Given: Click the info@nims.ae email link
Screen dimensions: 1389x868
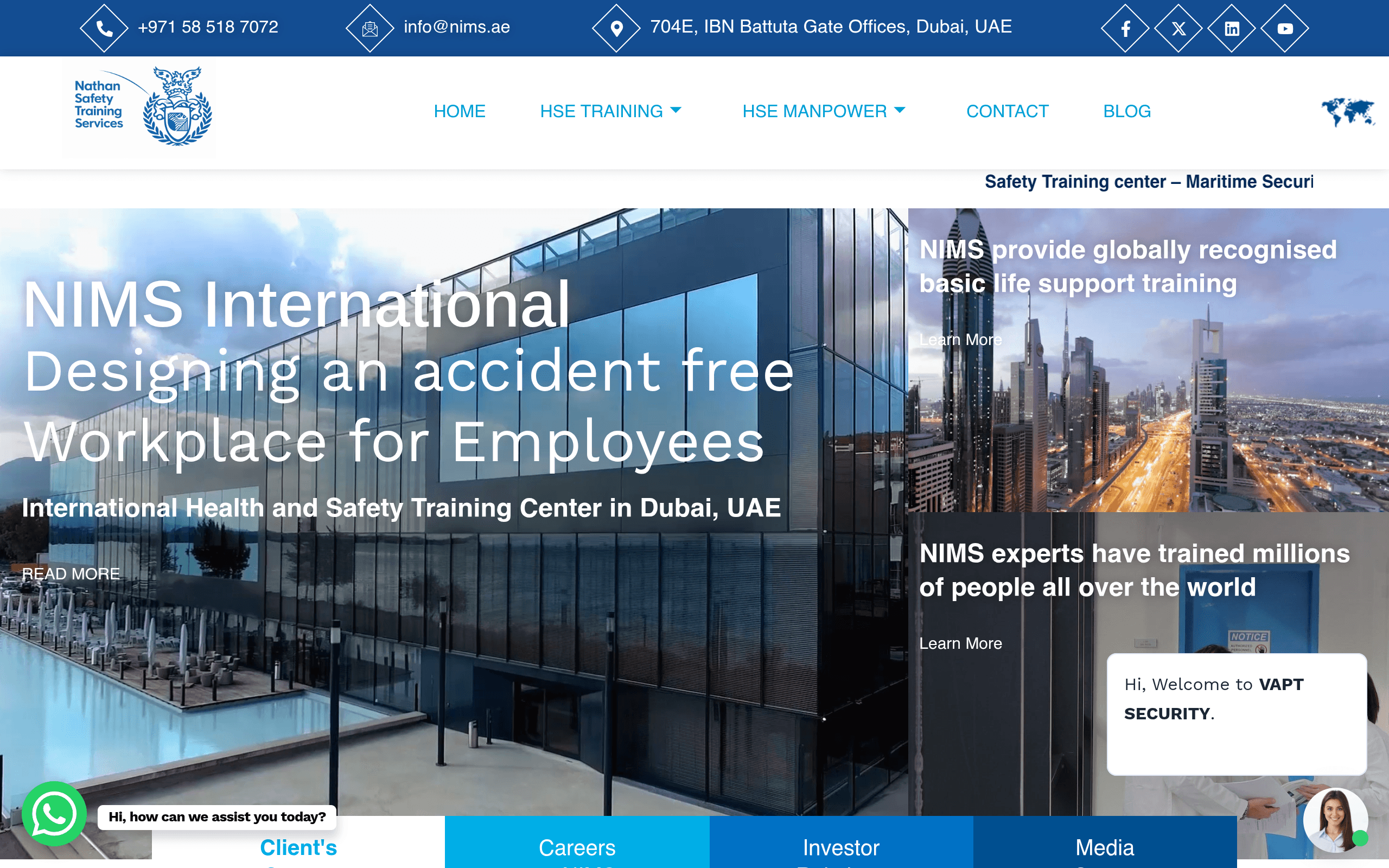Looking at the screenshot, I should coord(456,27).
